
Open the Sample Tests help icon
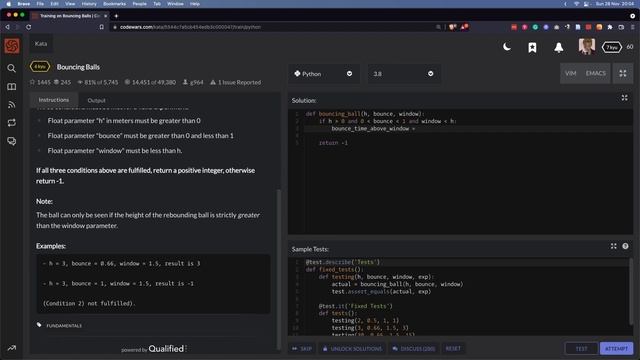pyautogui.click(x=625, y=246)
